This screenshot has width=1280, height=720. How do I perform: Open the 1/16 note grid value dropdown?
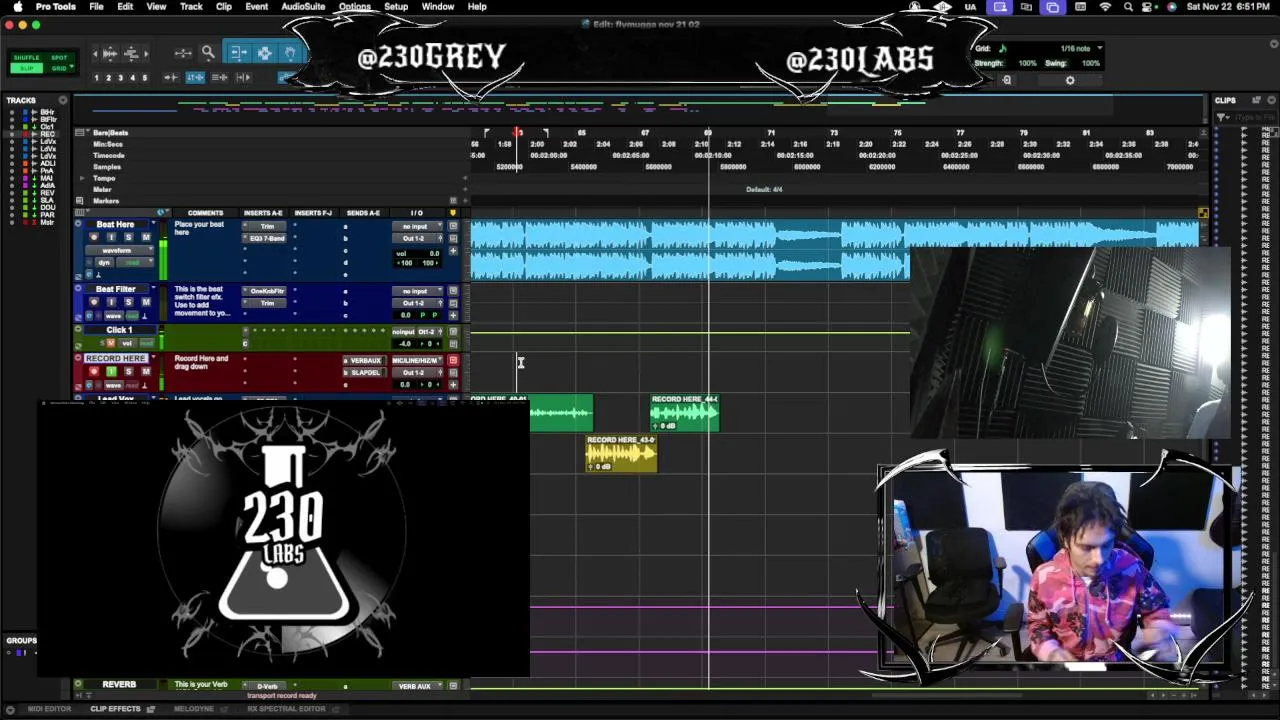tap(1081, 48)
